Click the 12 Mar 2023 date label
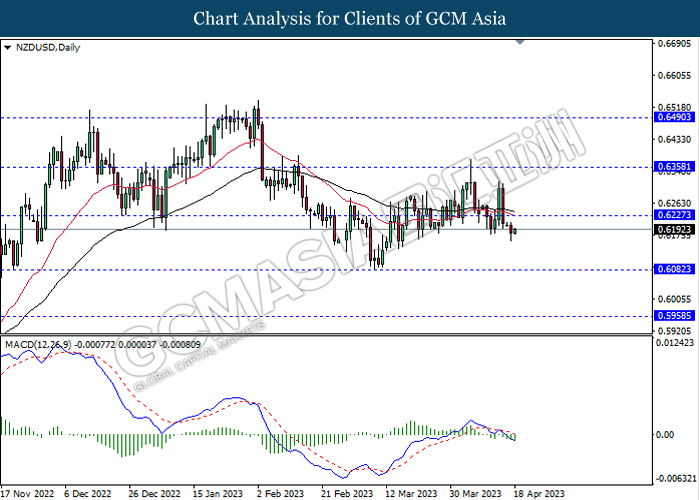This screenshot has width=700, height=500. pyautogui.click(x=411, y=493)
